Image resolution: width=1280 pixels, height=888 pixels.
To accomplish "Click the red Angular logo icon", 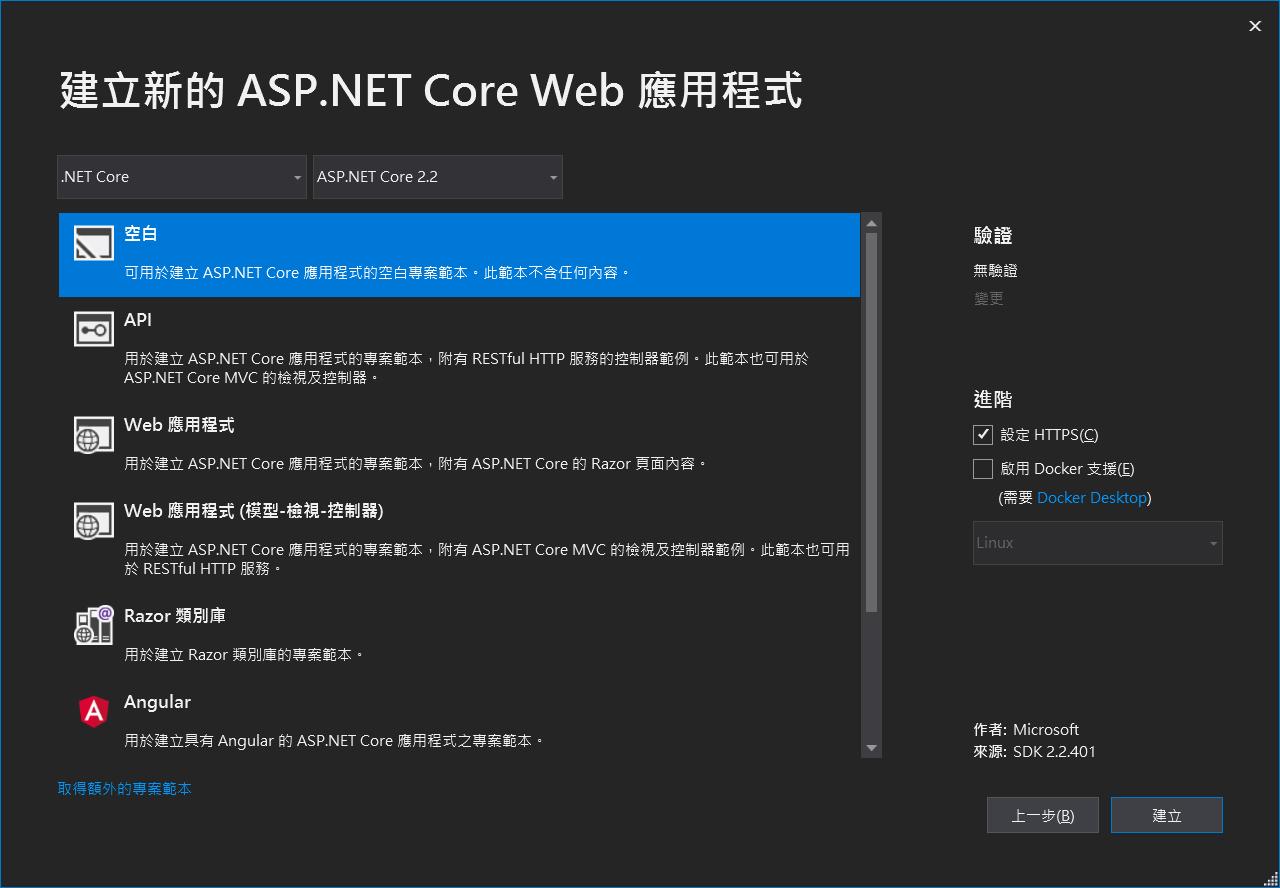I will (x=94, y=711).
